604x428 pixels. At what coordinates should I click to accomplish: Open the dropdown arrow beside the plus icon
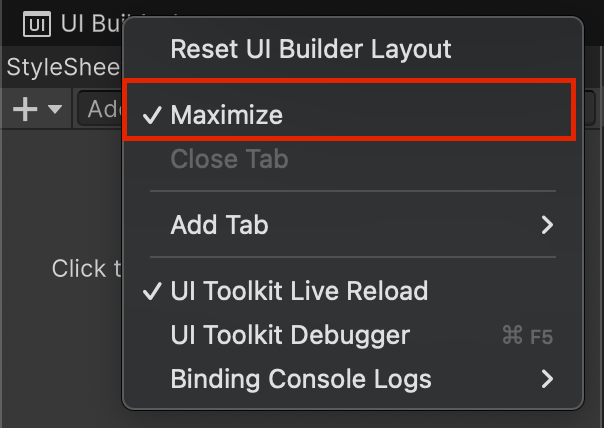54,109
